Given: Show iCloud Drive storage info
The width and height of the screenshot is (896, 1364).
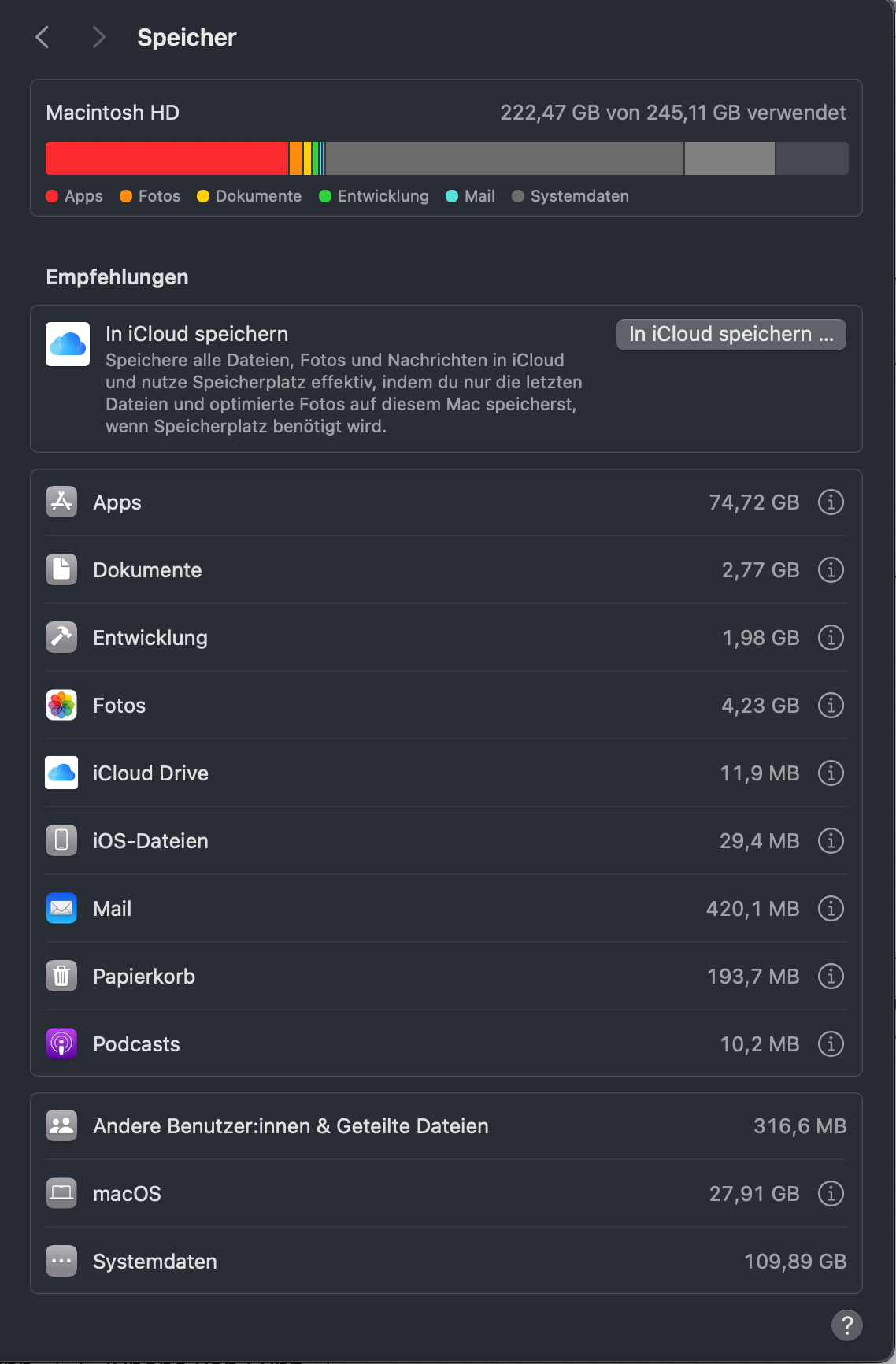Looking at the screenshot, I should click(831, 773).
